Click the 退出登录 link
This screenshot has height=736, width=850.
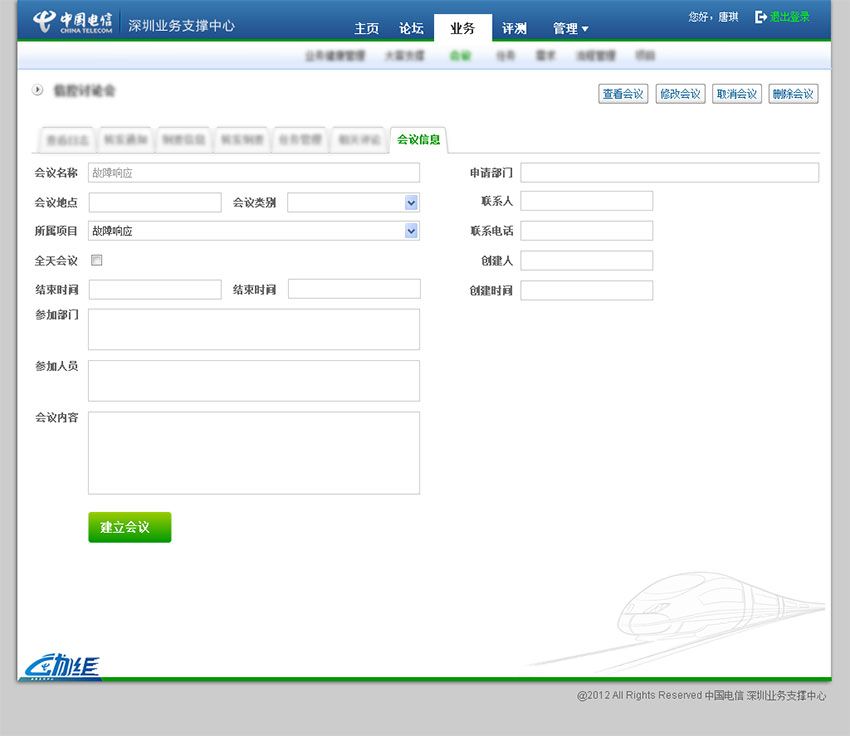point(790,17)
